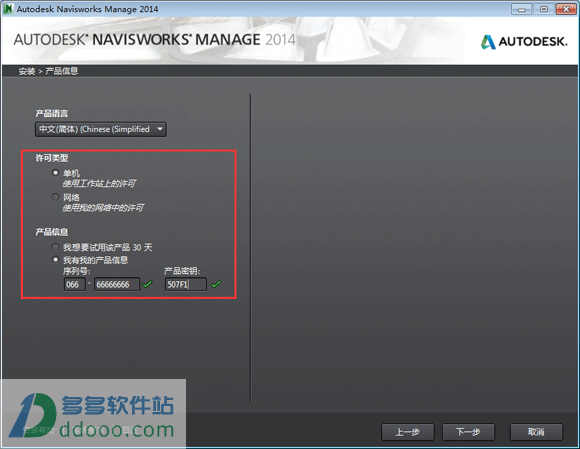
Task: Proceed with the 下一步 button
Action: coord(468,432)
